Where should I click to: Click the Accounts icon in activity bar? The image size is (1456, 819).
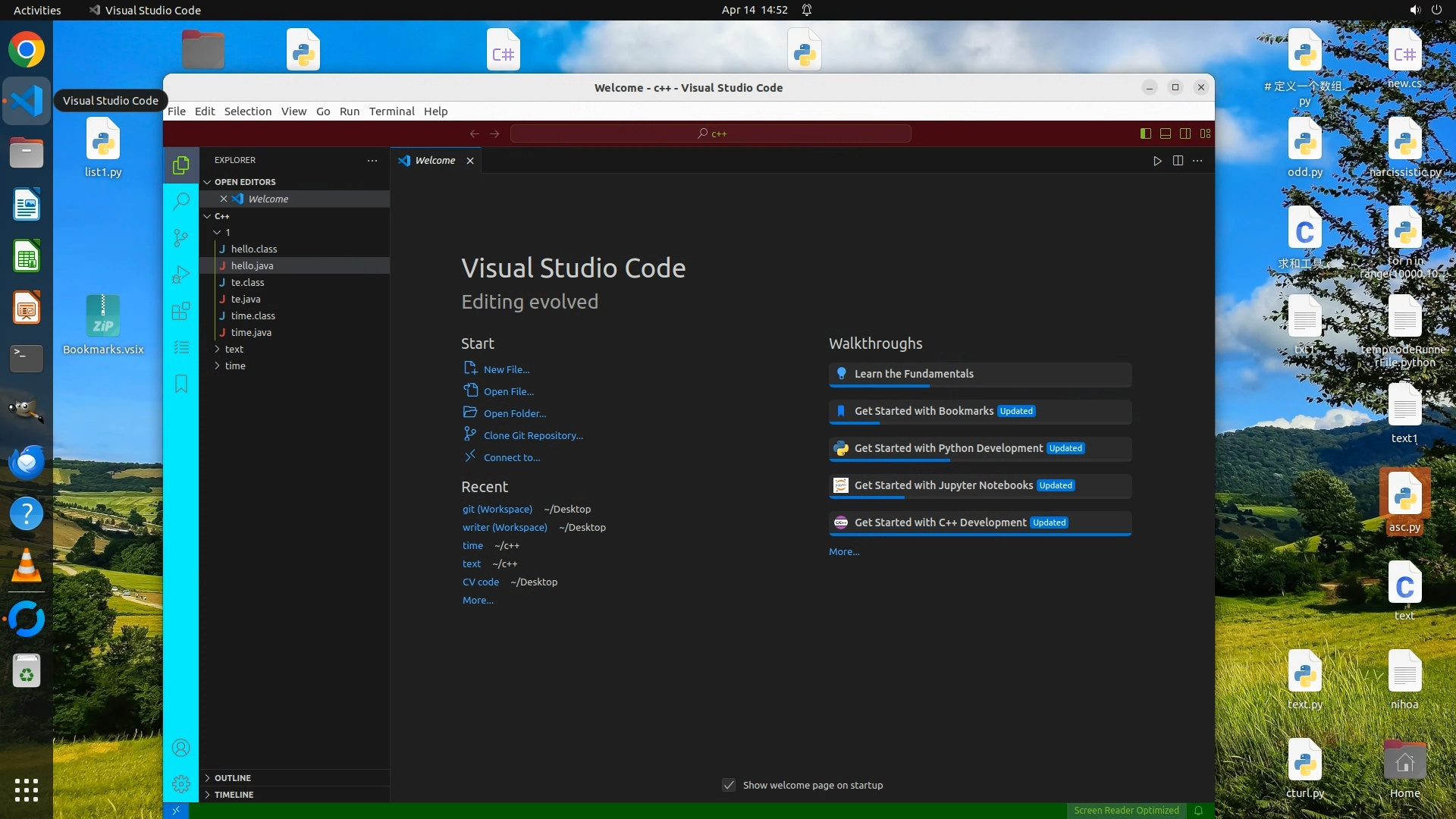click(x=180, y=748)
